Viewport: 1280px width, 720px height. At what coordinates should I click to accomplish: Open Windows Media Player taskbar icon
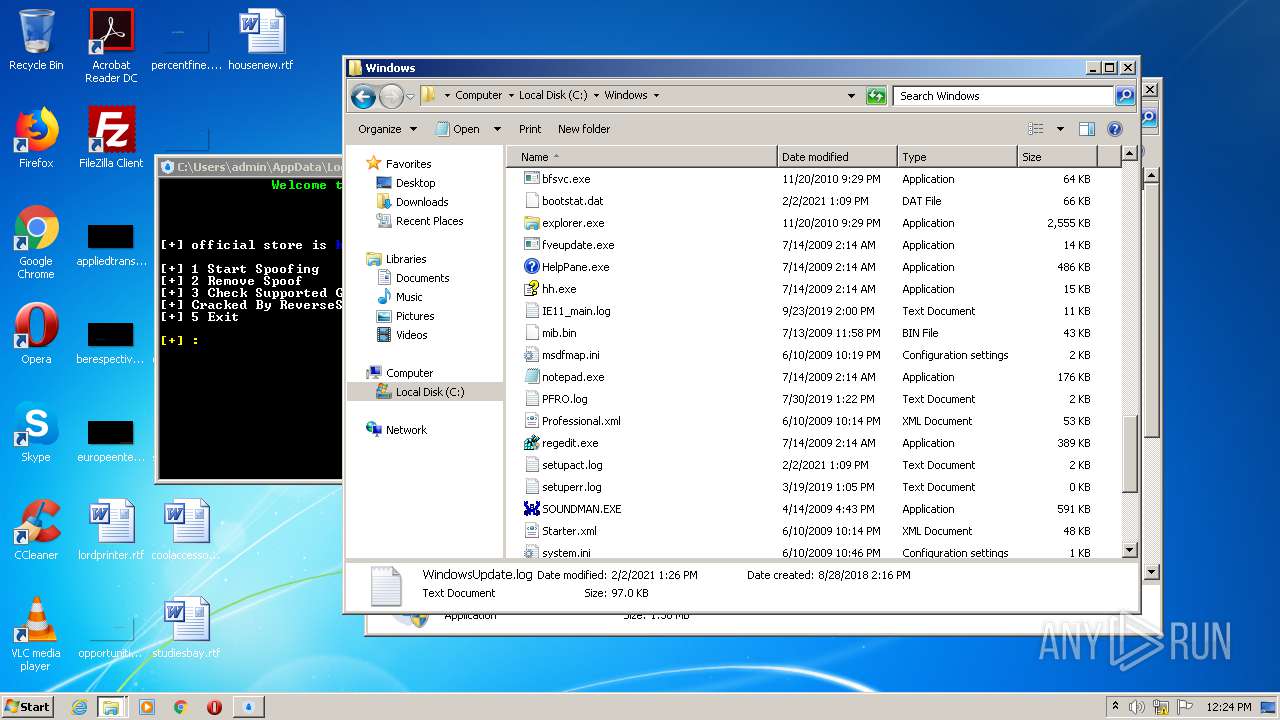point(147,707)
